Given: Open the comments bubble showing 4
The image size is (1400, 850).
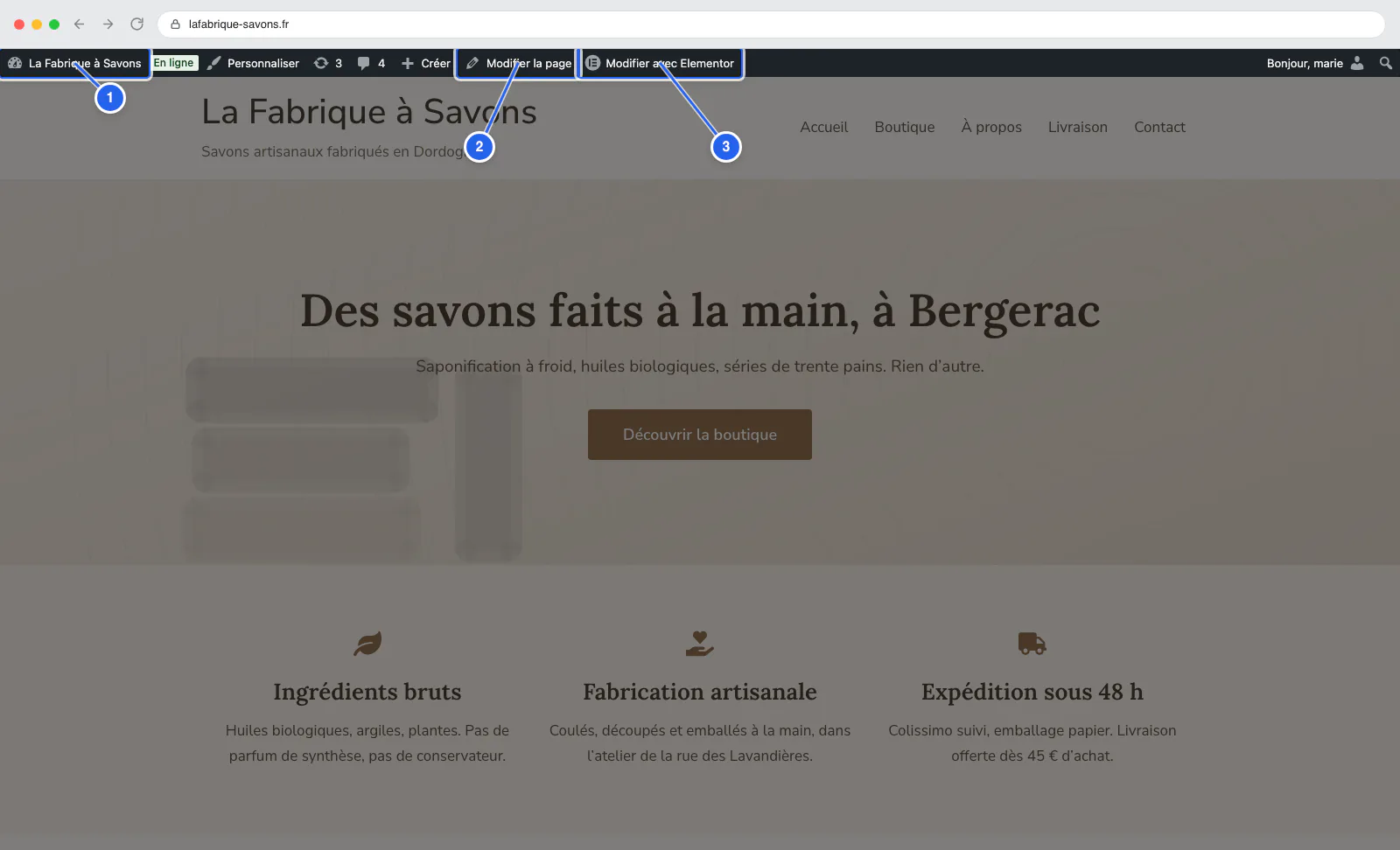Looking at the screenshot, I should pos(371,63).
